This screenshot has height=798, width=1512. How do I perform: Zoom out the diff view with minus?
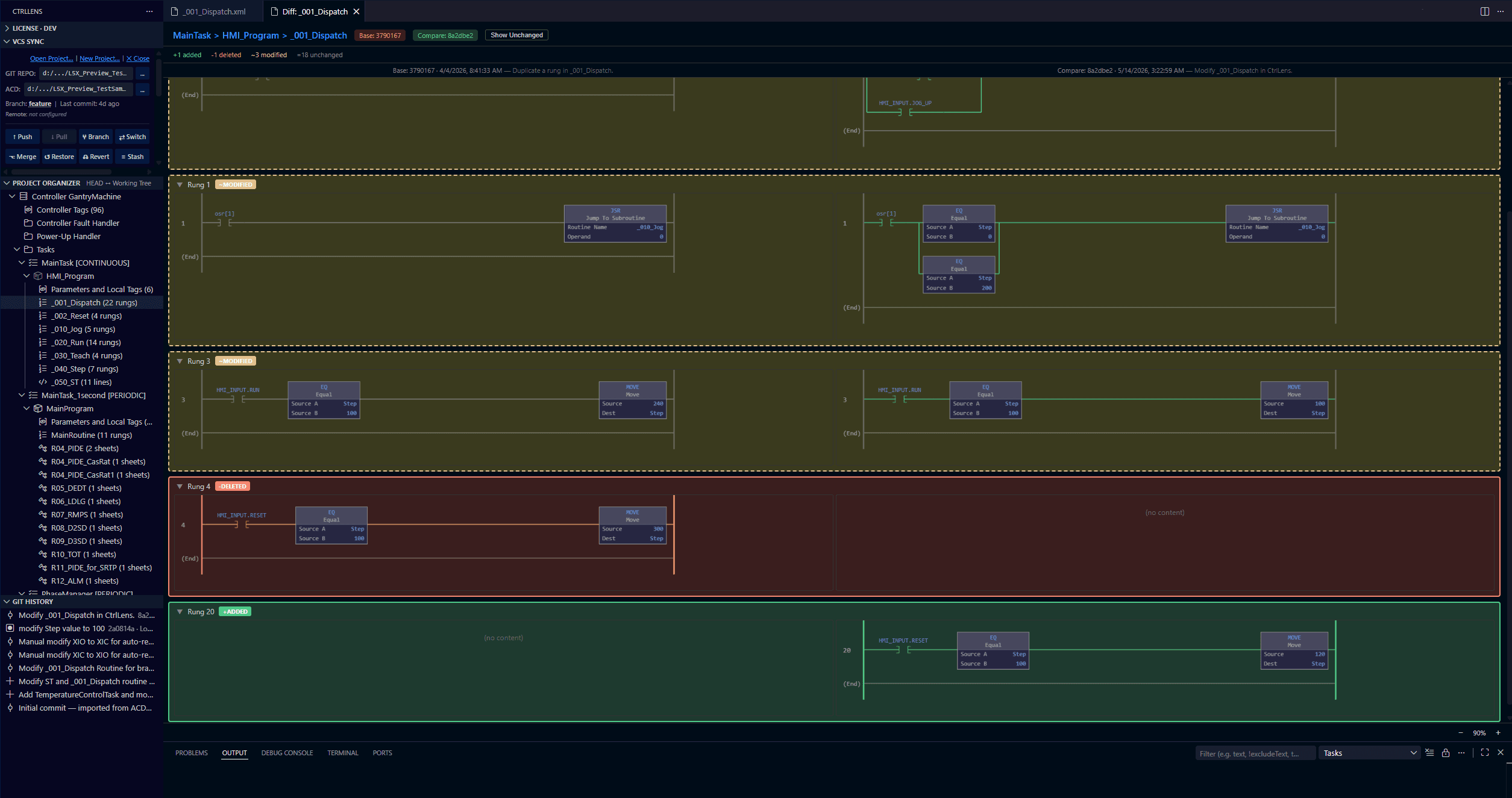(x=1461, y=733)
